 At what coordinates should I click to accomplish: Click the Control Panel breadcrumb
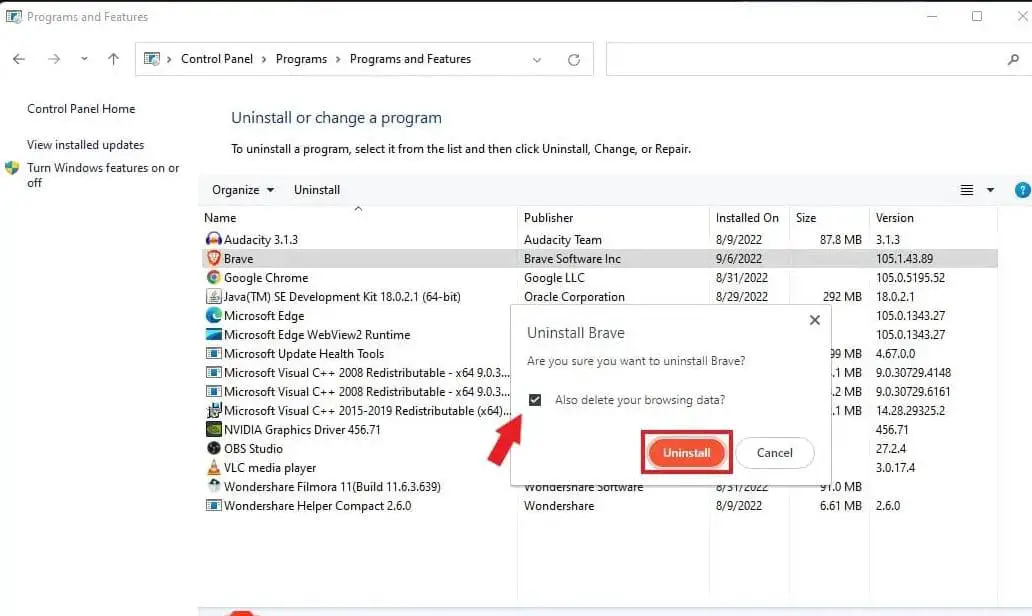tap(217, 59)
